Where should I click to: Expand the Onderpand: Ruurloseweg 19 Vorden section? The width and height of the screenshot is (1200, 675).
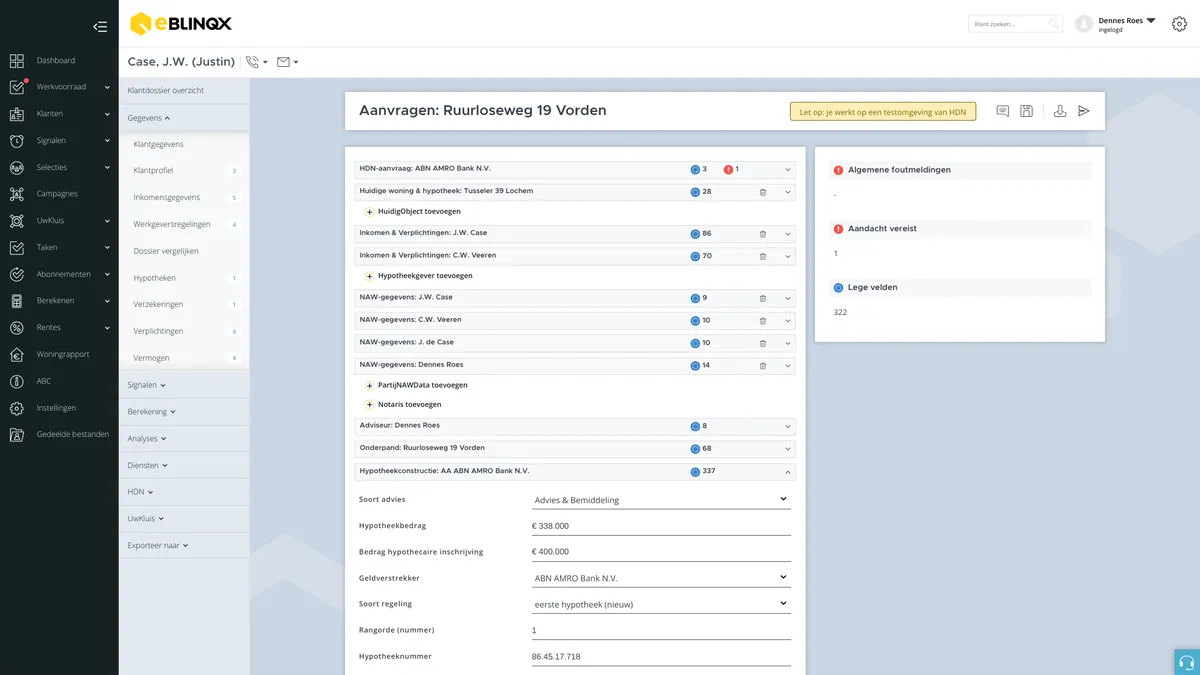788,449
